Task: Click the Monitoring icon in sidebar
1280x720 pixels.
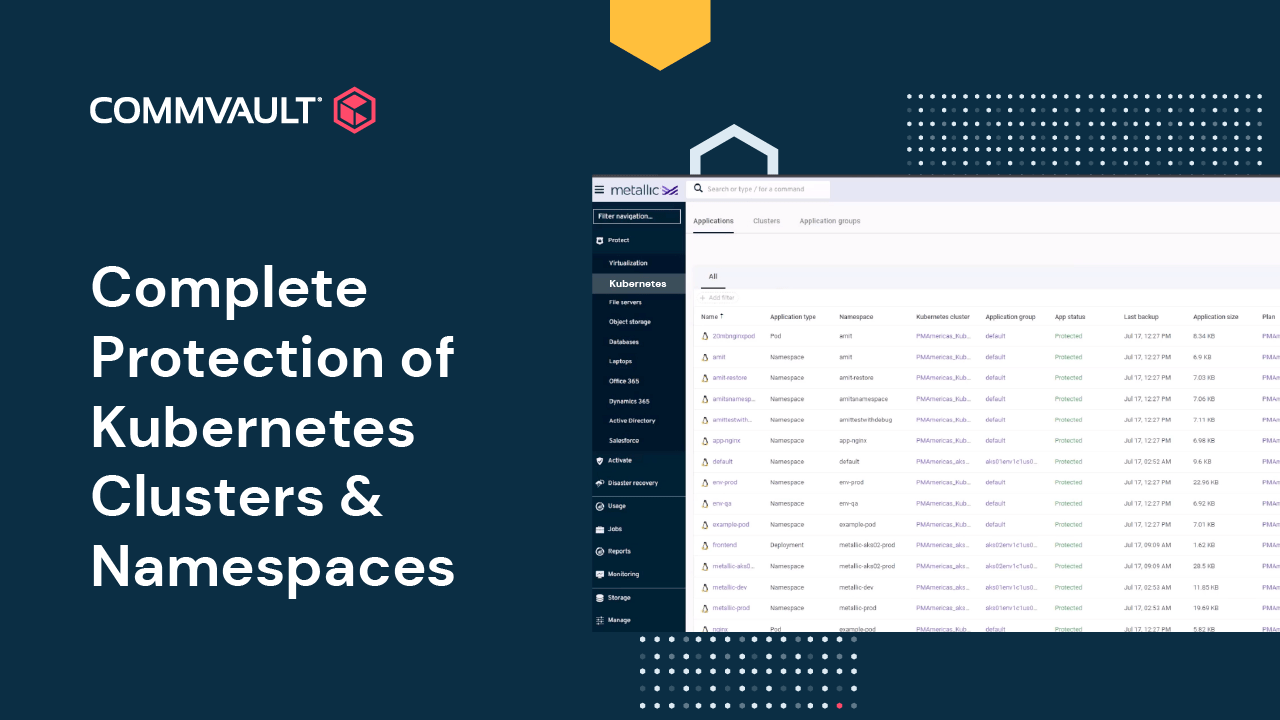Action: tap(600, 575)
